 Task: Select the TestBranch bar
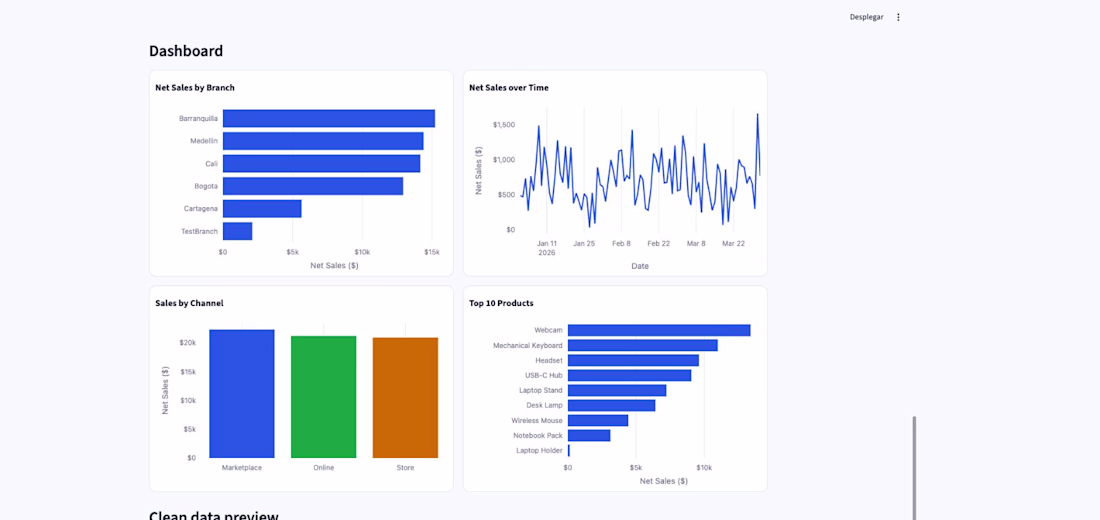[x=237, y=231]
